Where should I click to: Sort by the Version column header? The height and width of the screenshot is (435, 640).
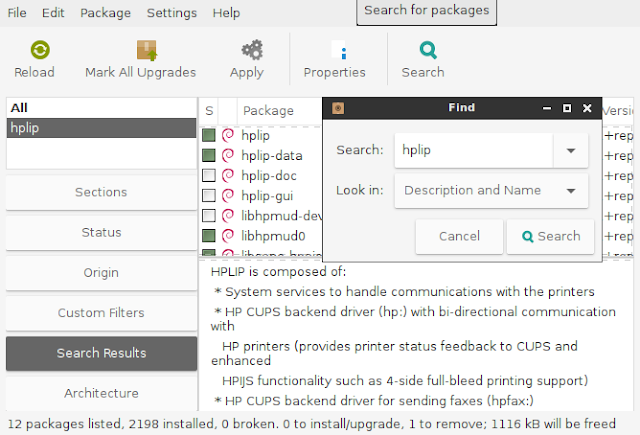pos(618,111)
